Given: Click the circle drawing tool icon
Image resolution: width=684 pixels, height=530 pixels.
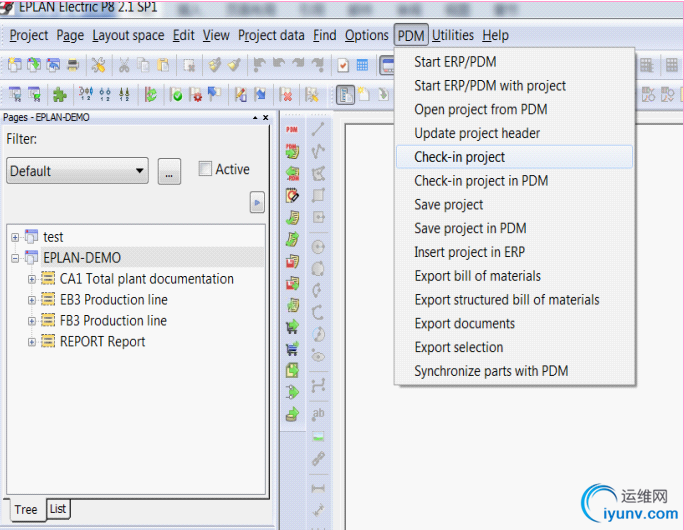Looking at the screenshot, I should pos(318,247).
